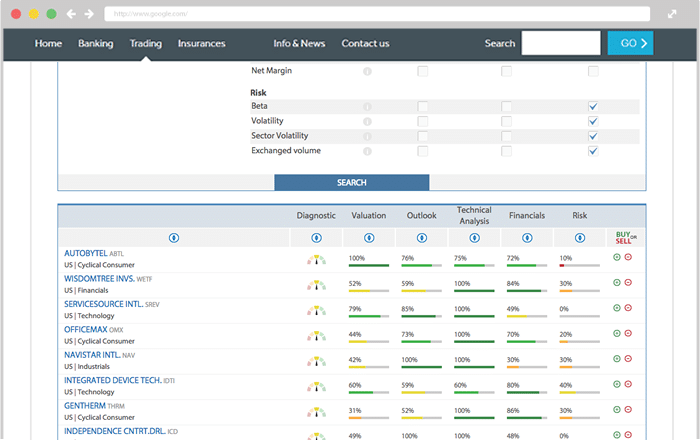The height and width of the screenshot is (440, 700).
Task: Click the sell icon for WISDOMTREE INVS.
Action: click(628, 282)
